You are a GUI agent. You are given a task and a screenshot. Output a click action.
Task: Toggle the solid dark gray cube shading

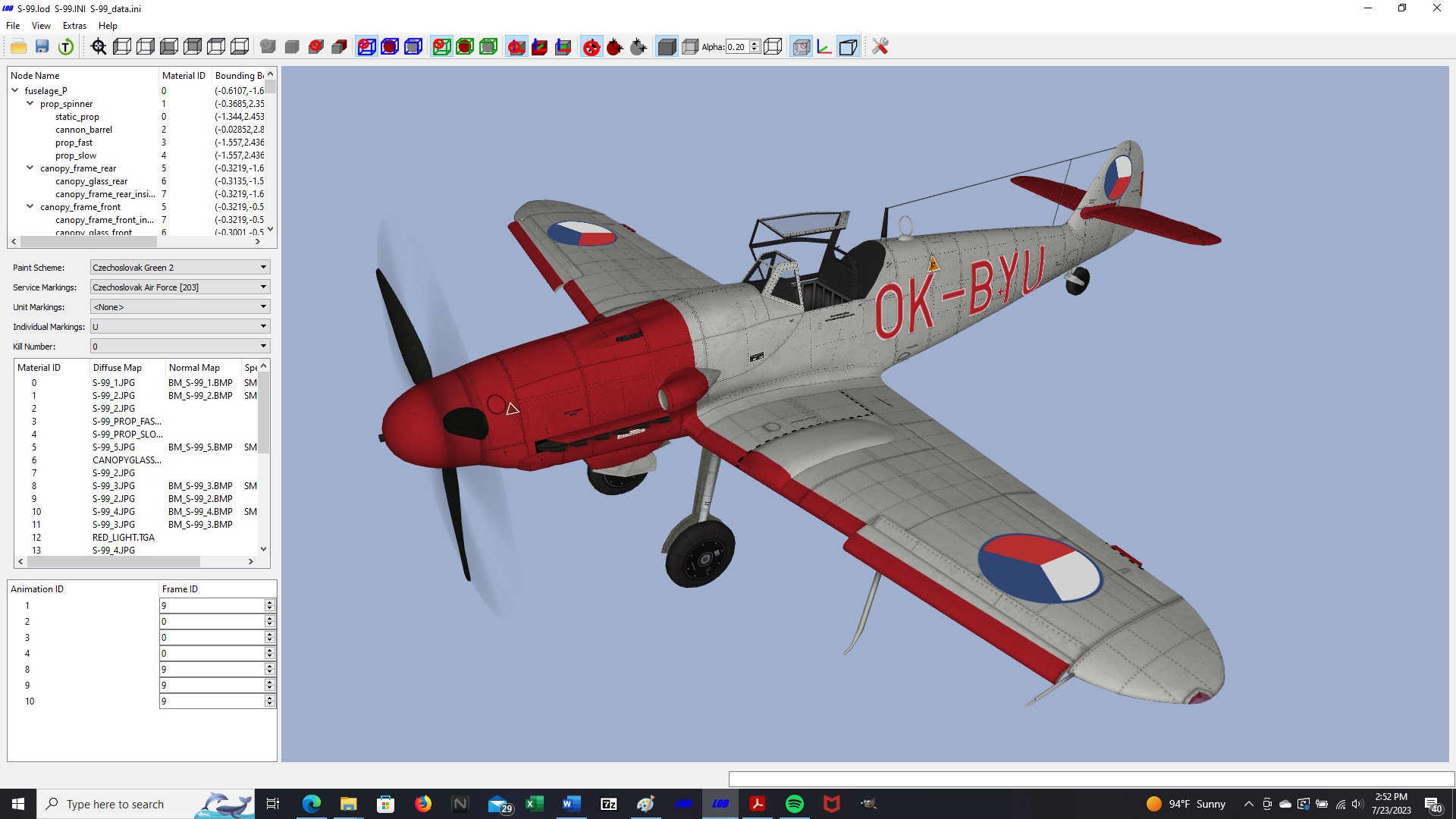(x=667, y=47)
